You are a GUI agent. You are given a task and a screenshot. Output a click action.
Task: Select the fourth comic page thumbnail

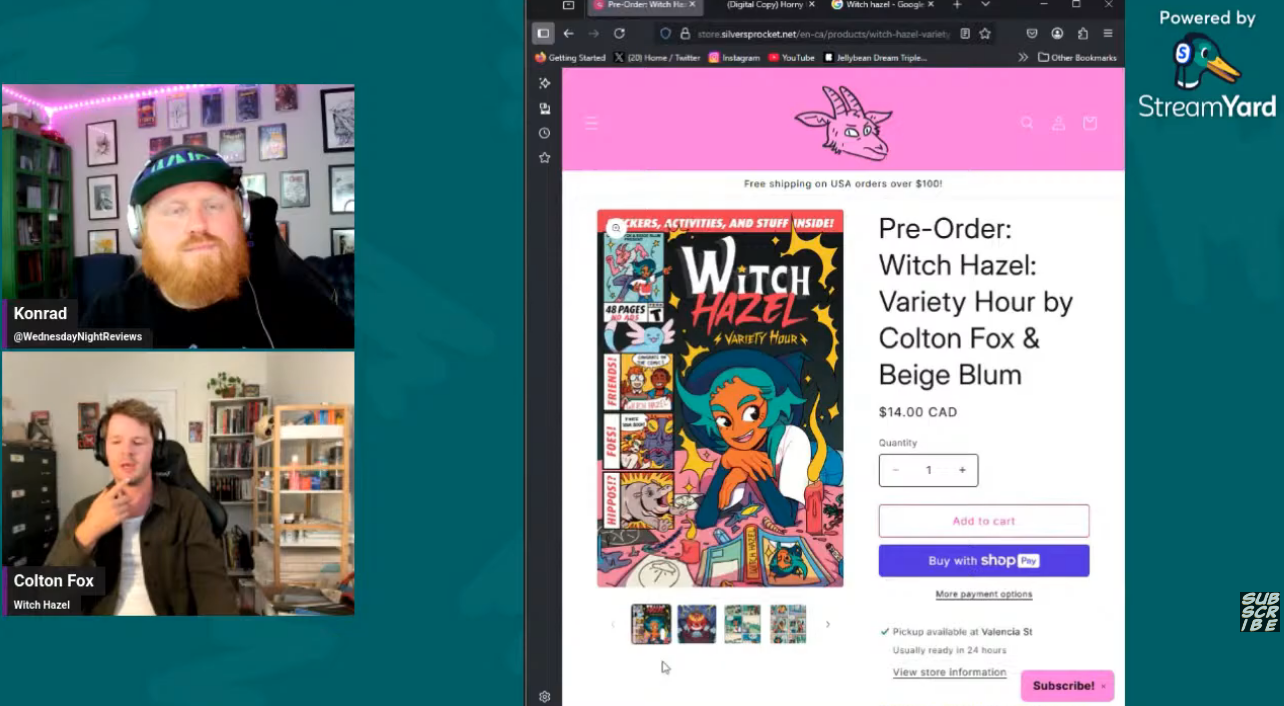788,624
